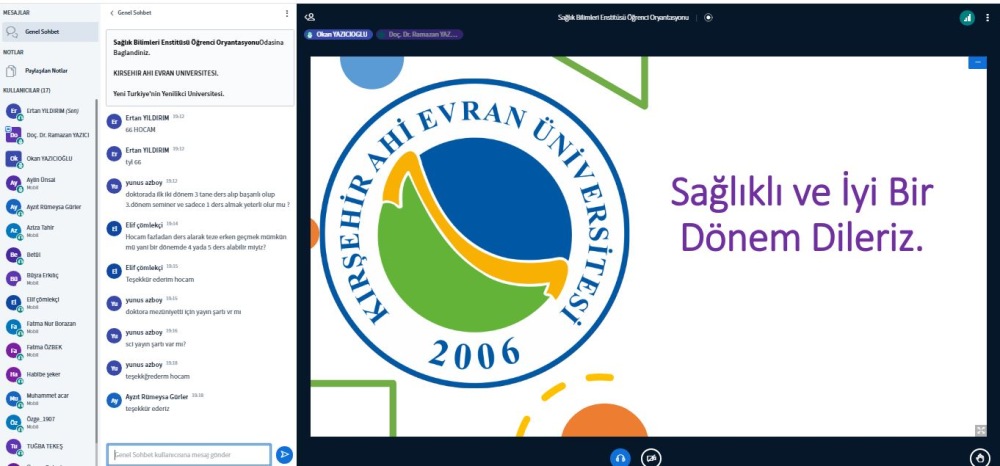
Task: Click Betül's avatar icon
Action: click(x=13, y=254)
